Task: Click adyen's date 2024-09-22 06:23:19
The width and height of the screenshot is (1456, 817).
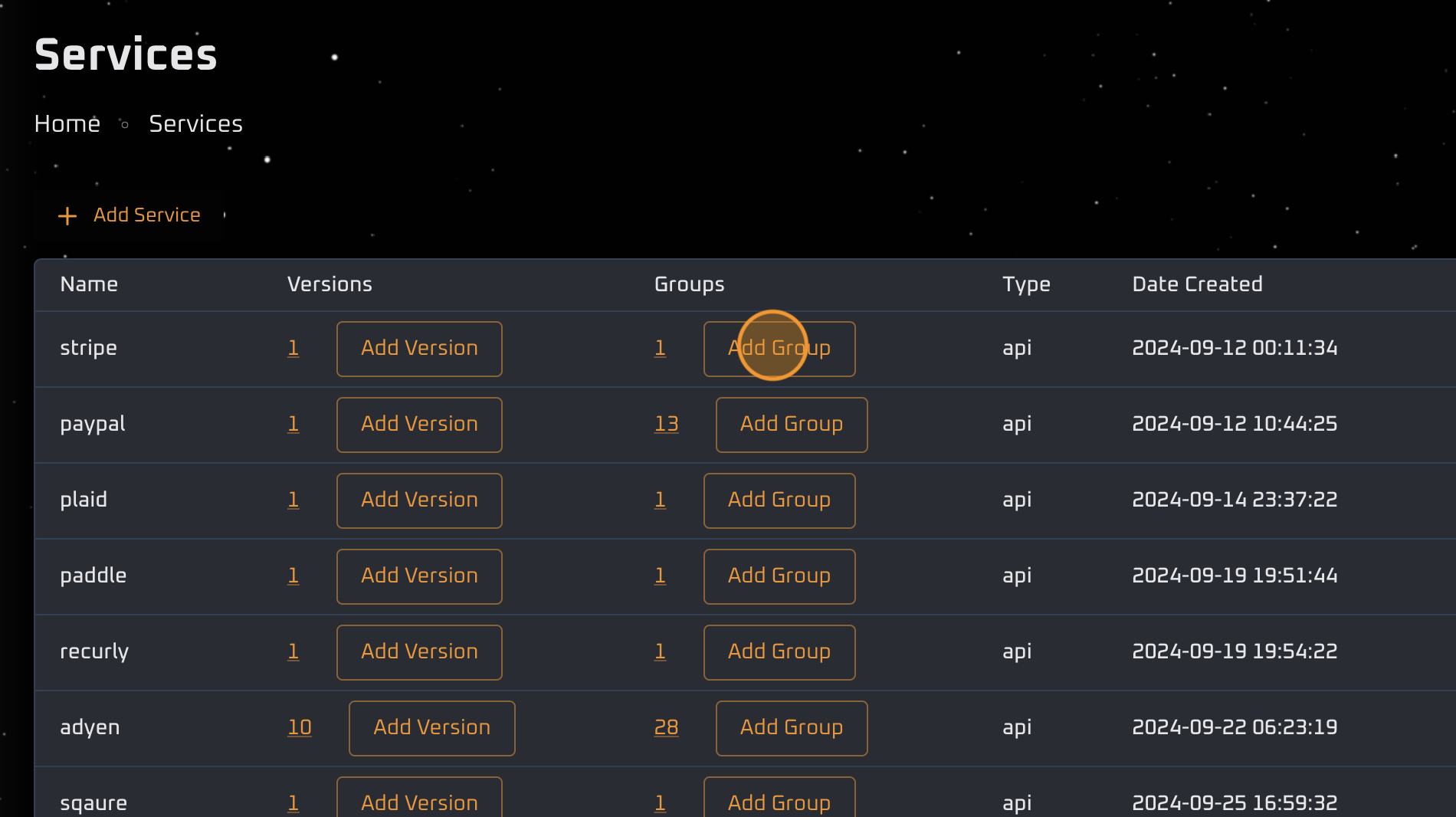Action: point(1235,727)
